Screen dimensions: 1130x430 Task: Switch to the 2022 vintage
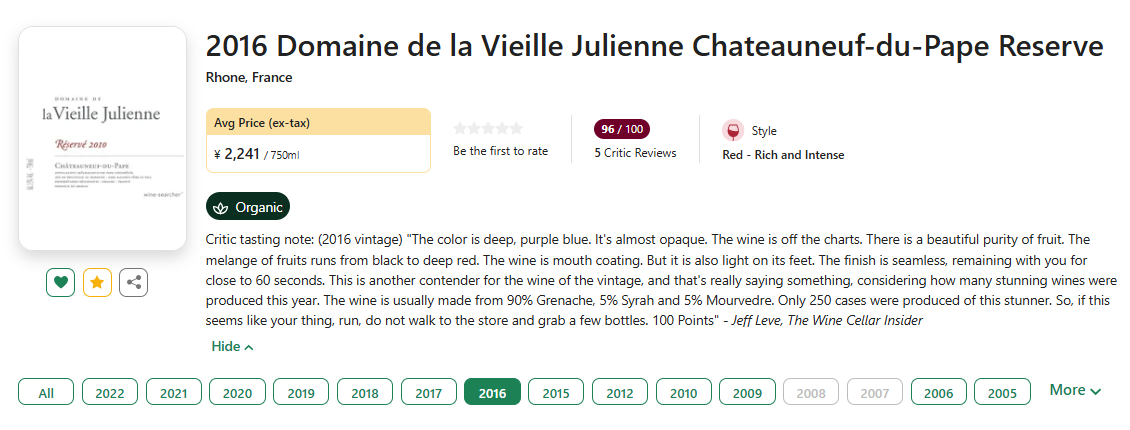coord(110,393)
